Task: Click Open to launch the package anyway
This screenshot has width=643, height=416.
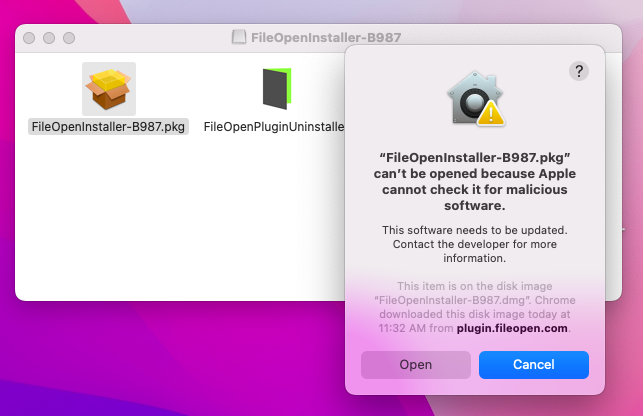Action: click(x=415, y=364)
